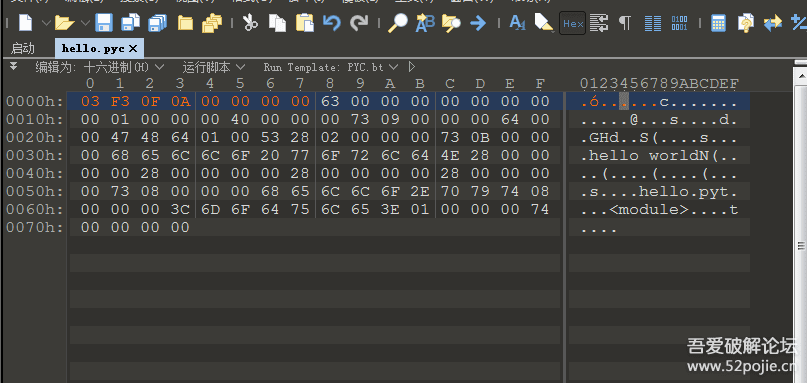Expand the Open file dropdown arrow

click(85, 23)
